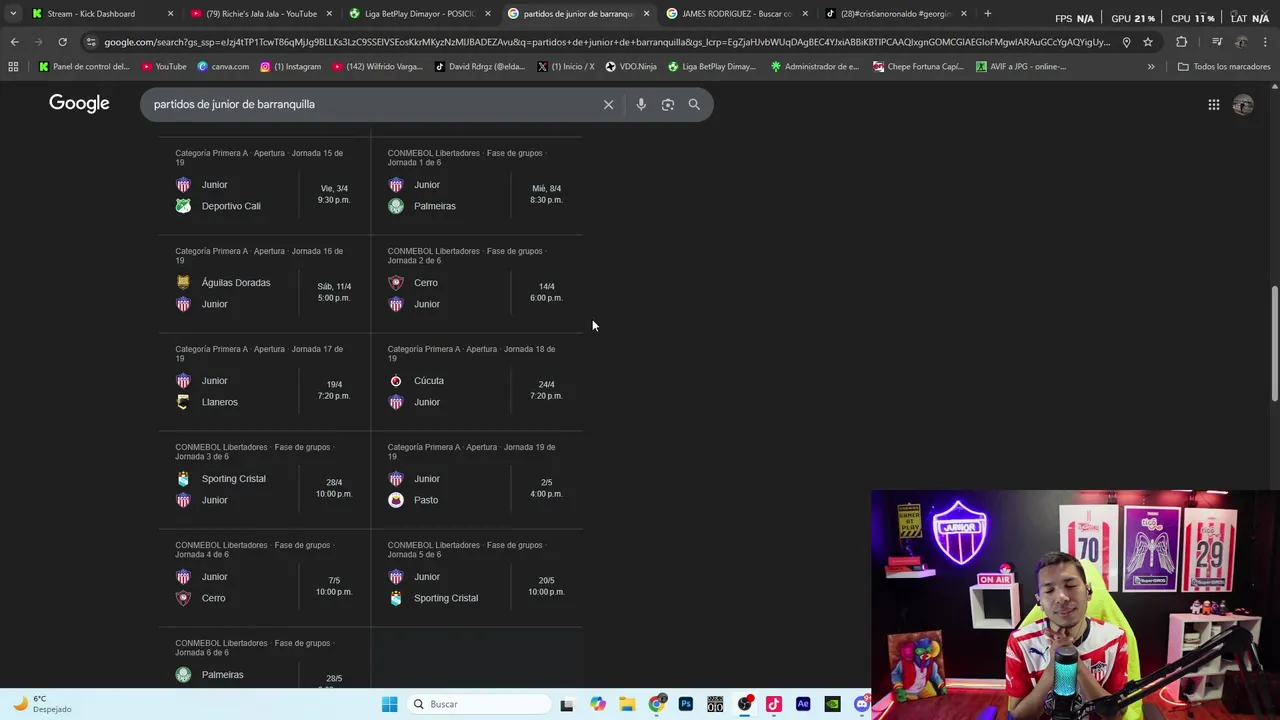Open the Panel de control bookmark

click(84, 67)
